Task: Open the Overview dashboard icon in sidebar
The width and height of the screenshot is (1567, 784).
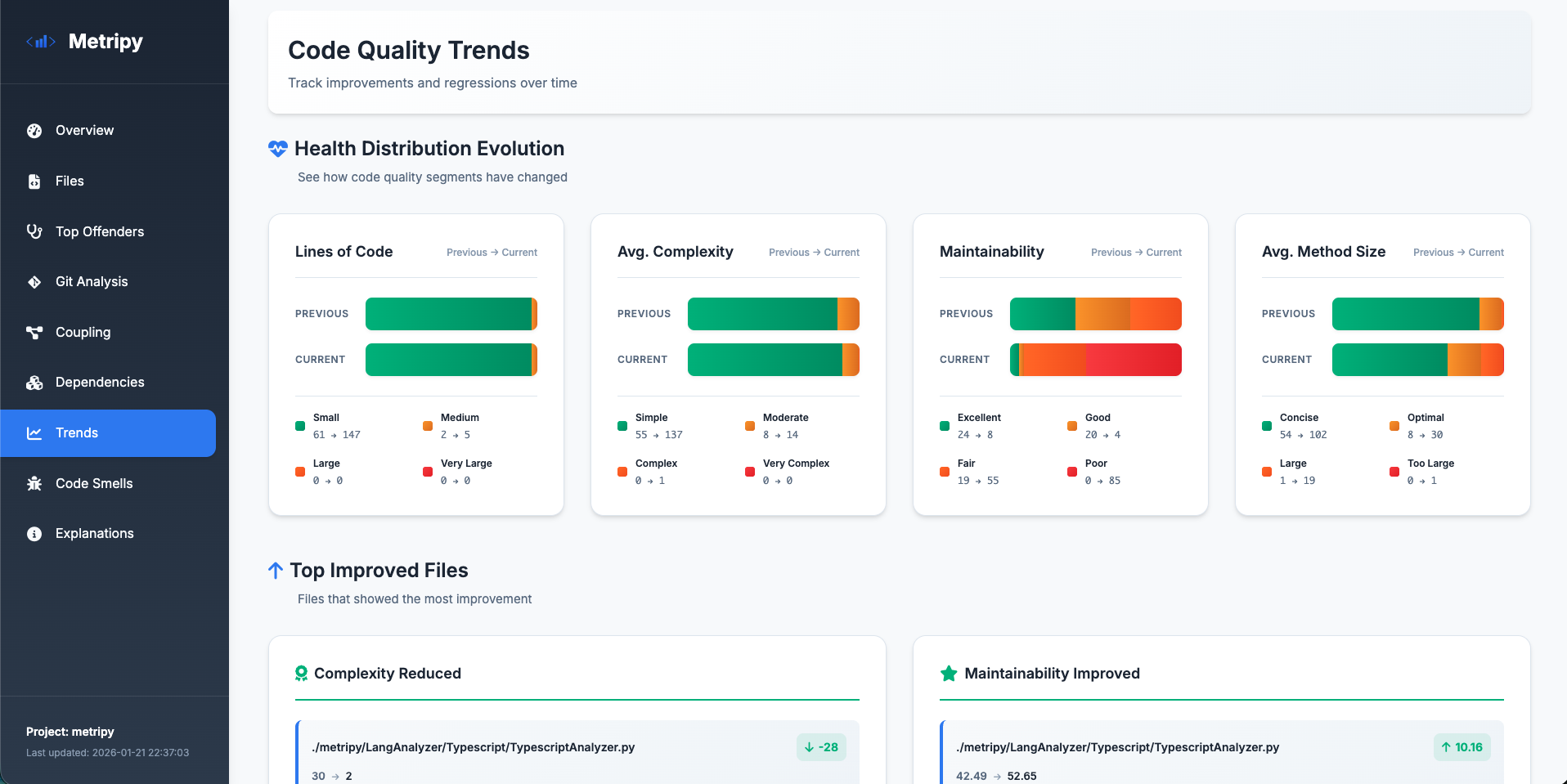Action: point(34,131)
